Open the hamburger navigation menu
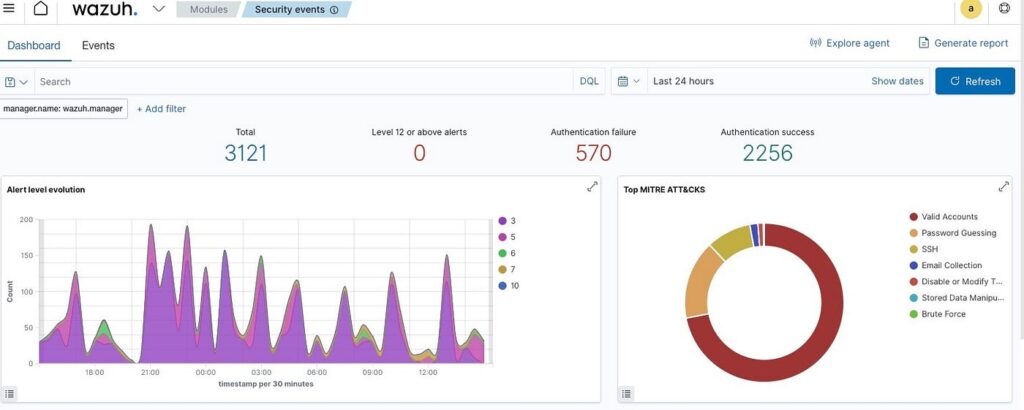 (9, 9)
